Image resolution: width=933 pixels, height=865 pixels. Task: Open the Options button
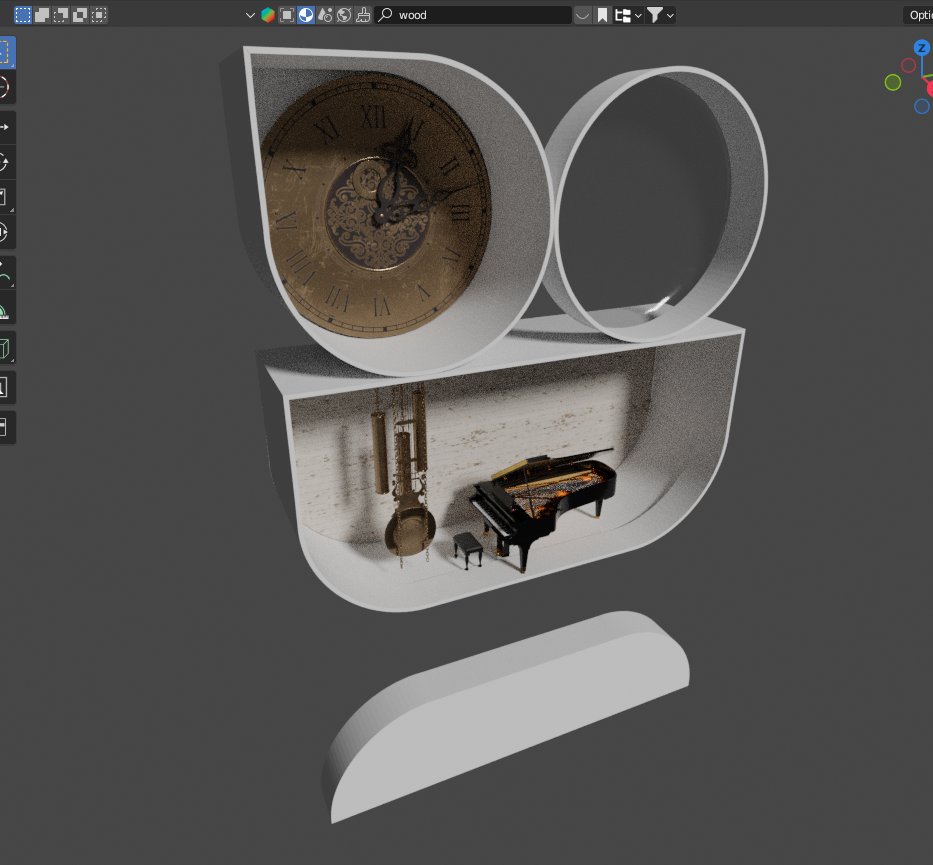pyautogui.click(x=918, y=15)
